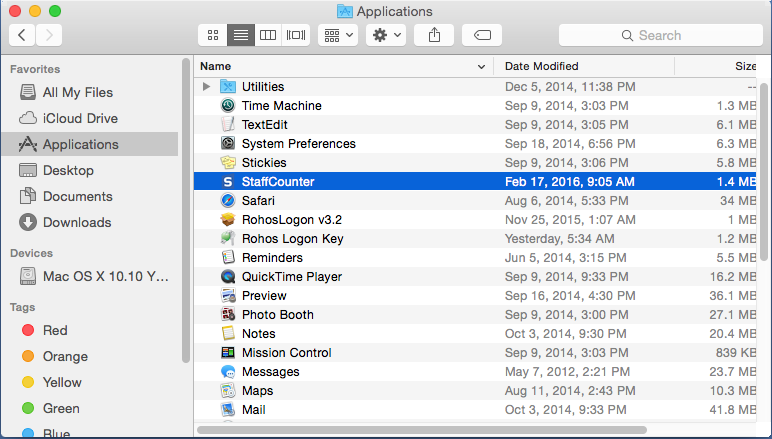Click the horizontal scrollbar at bottom
The height and width of the screenshot is (439, 772).
(x=422, y=430)
